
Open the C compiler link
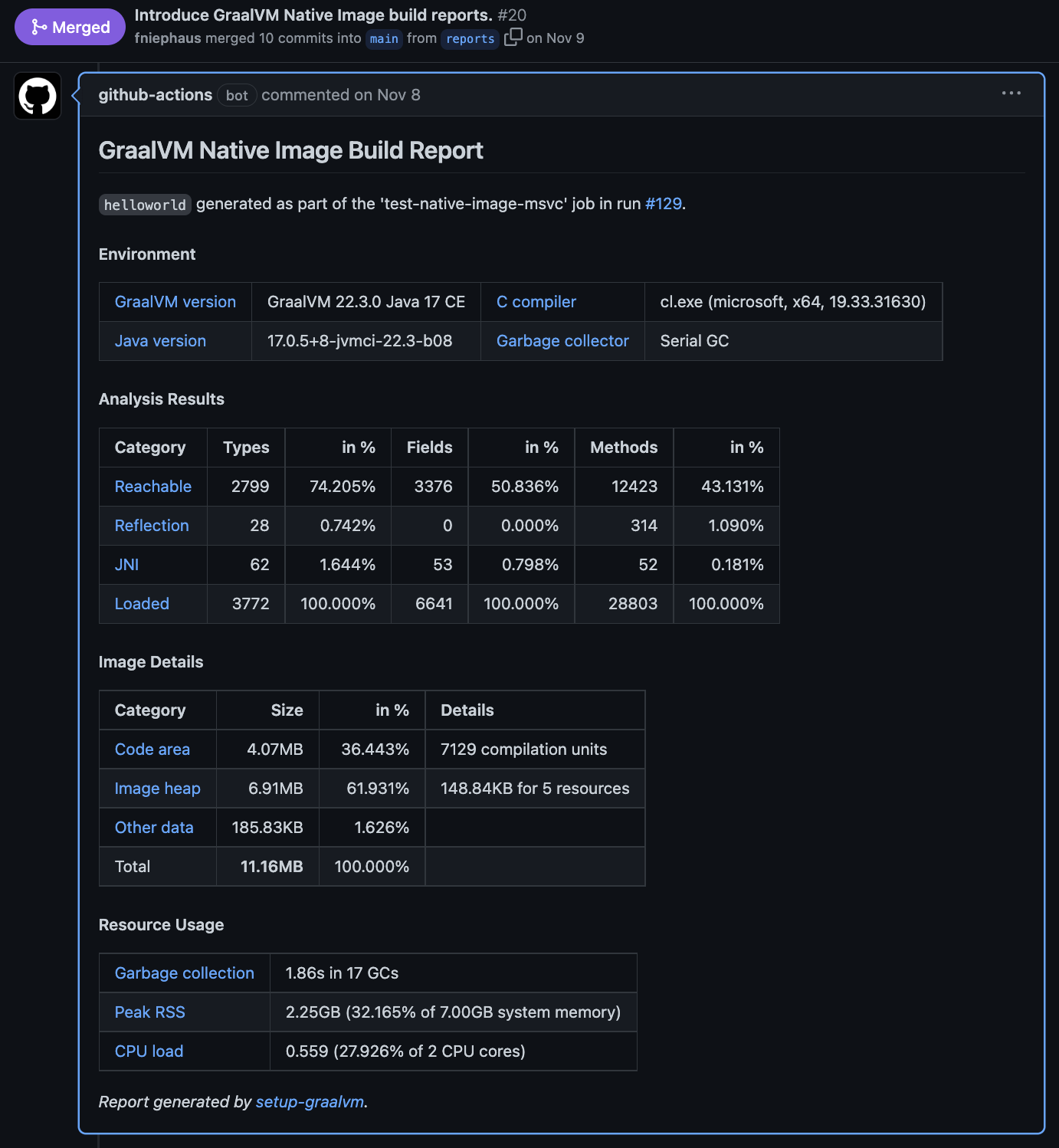click(x=536, y=302)
